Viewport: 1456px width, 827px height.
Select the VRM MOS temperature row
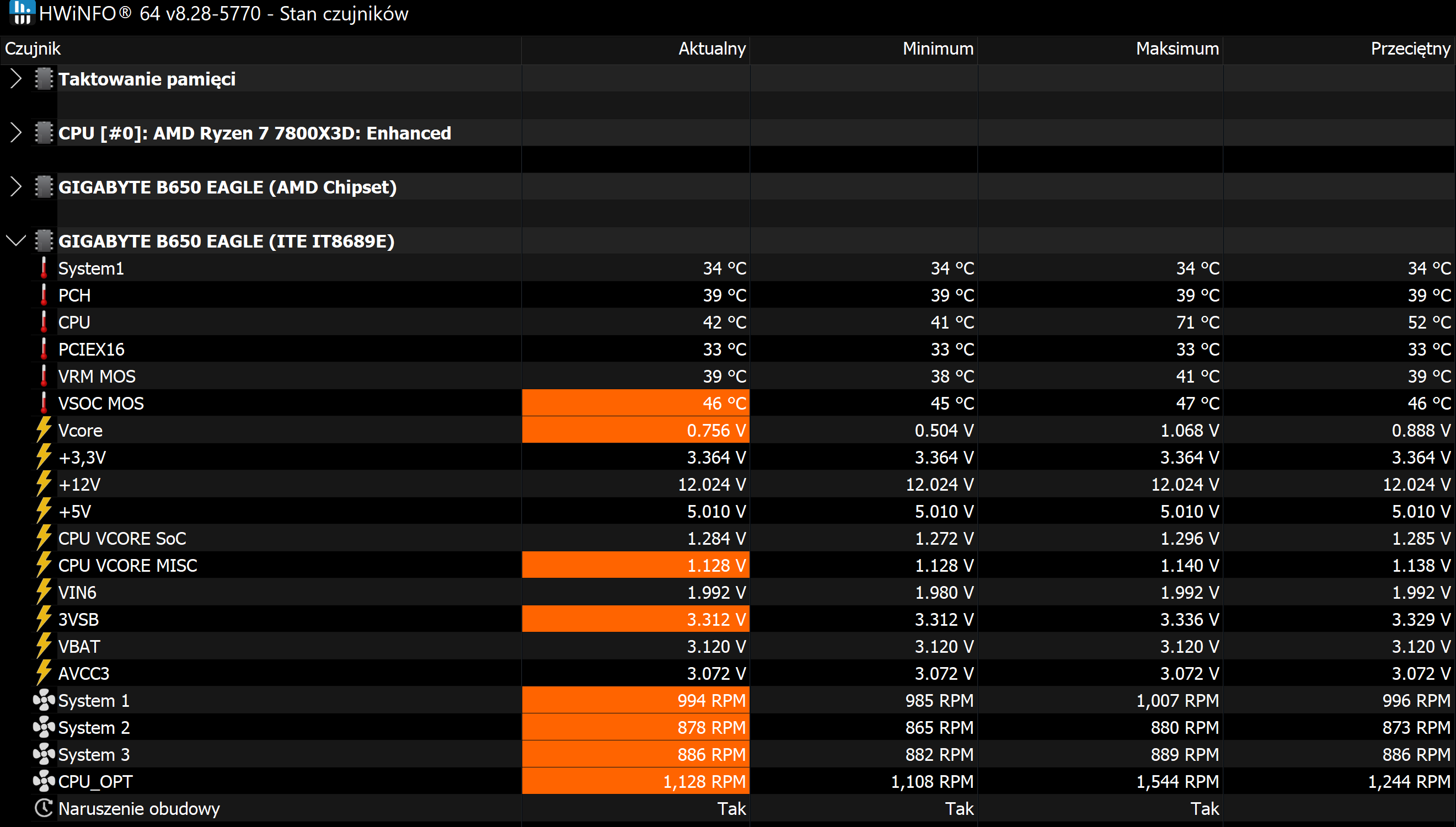point(727,376)
